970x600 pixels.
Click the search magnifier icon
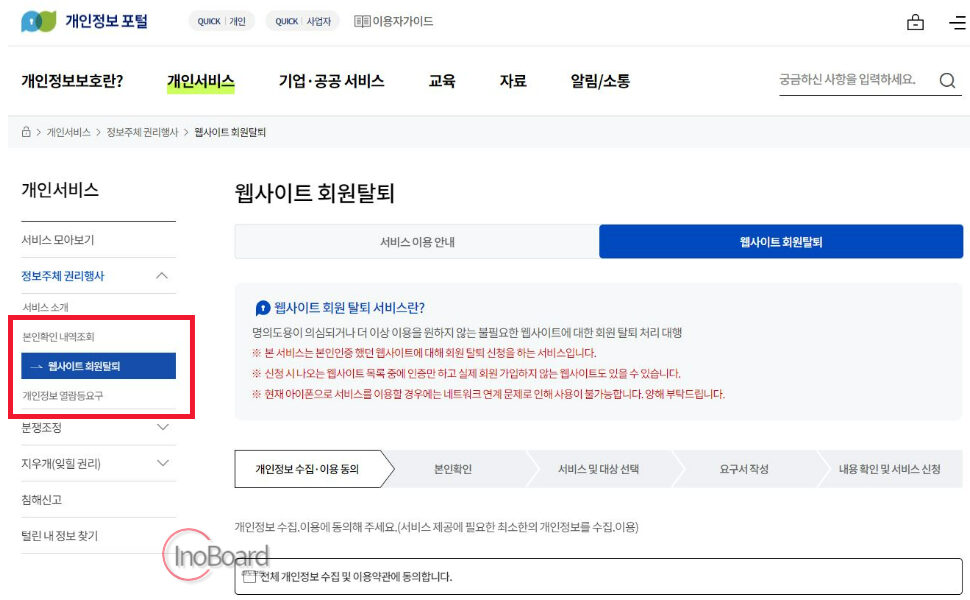click(x=947, y=80)
